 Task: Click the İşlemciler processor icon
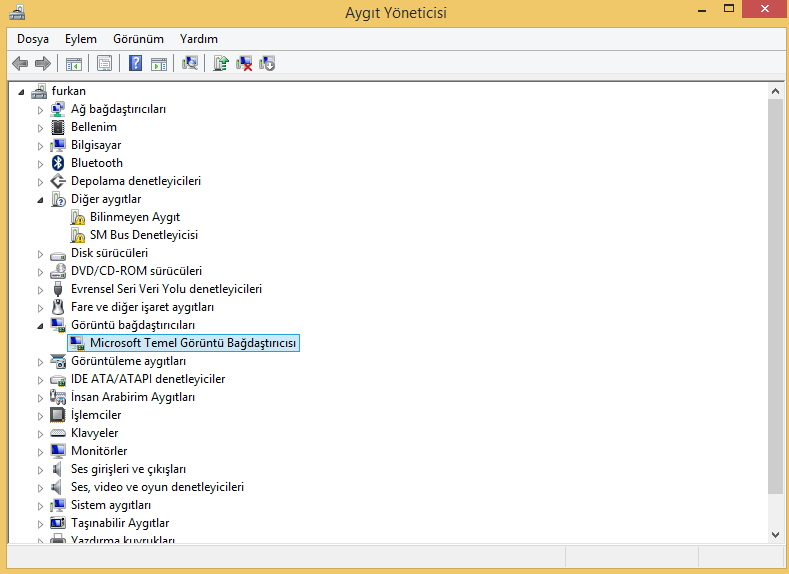58,415
